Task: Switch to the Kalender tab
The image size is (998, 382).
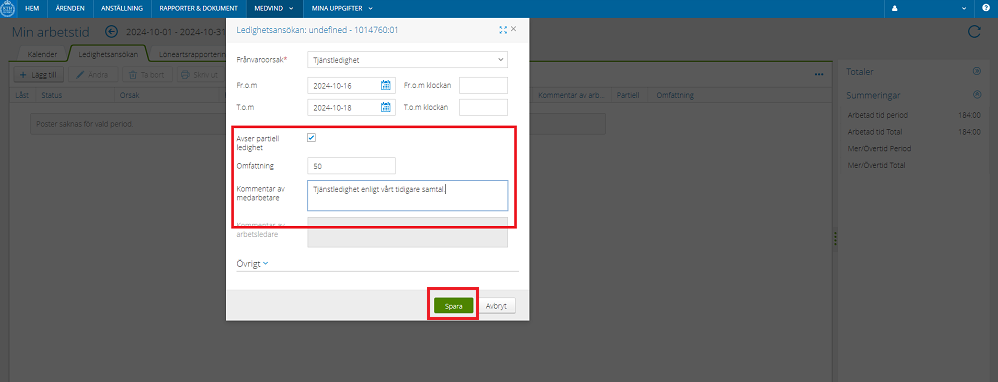Action: click(43, 55)
